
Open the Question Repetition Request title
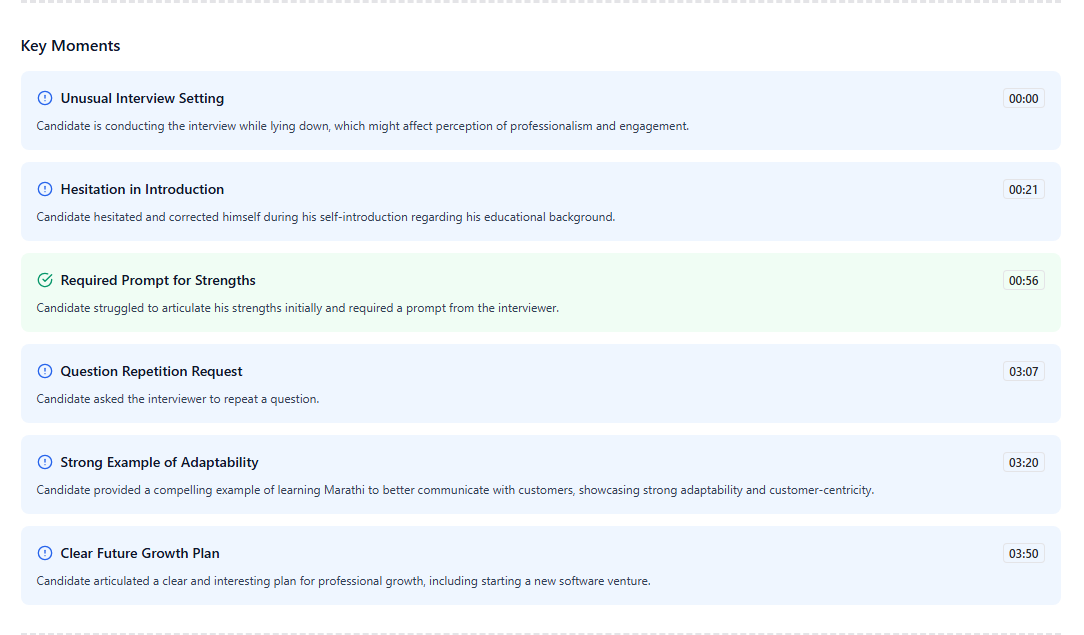coord(151,371)
